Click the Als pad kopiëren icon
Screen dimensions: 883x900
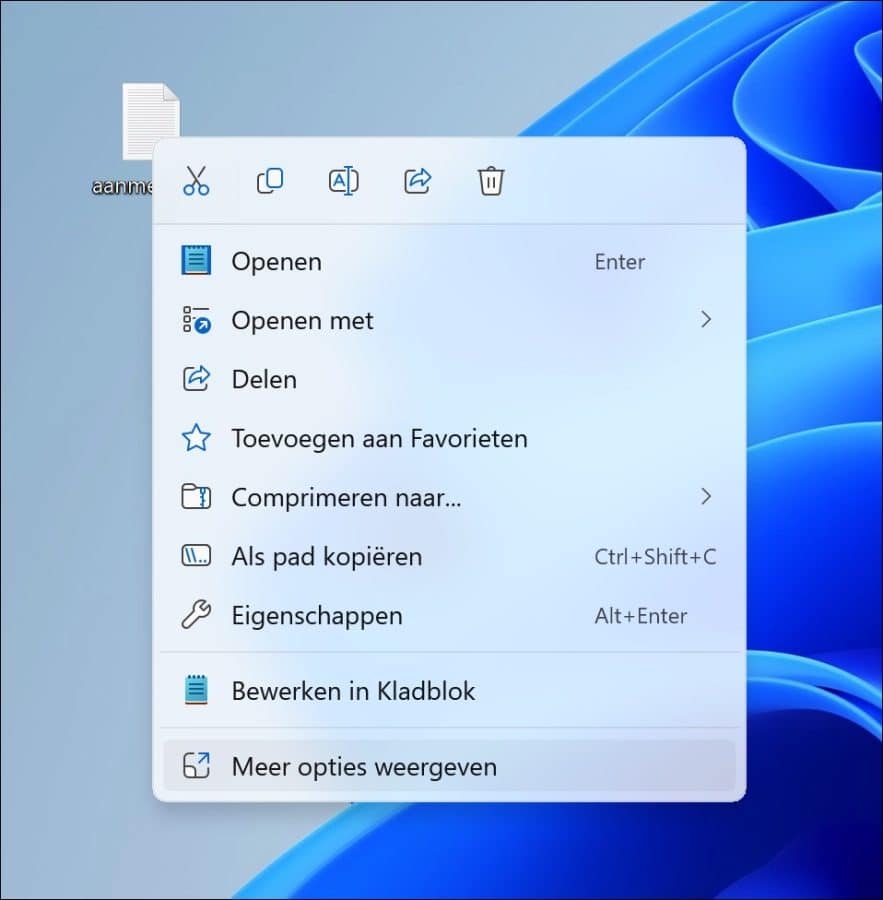click(x=197, y=557)
